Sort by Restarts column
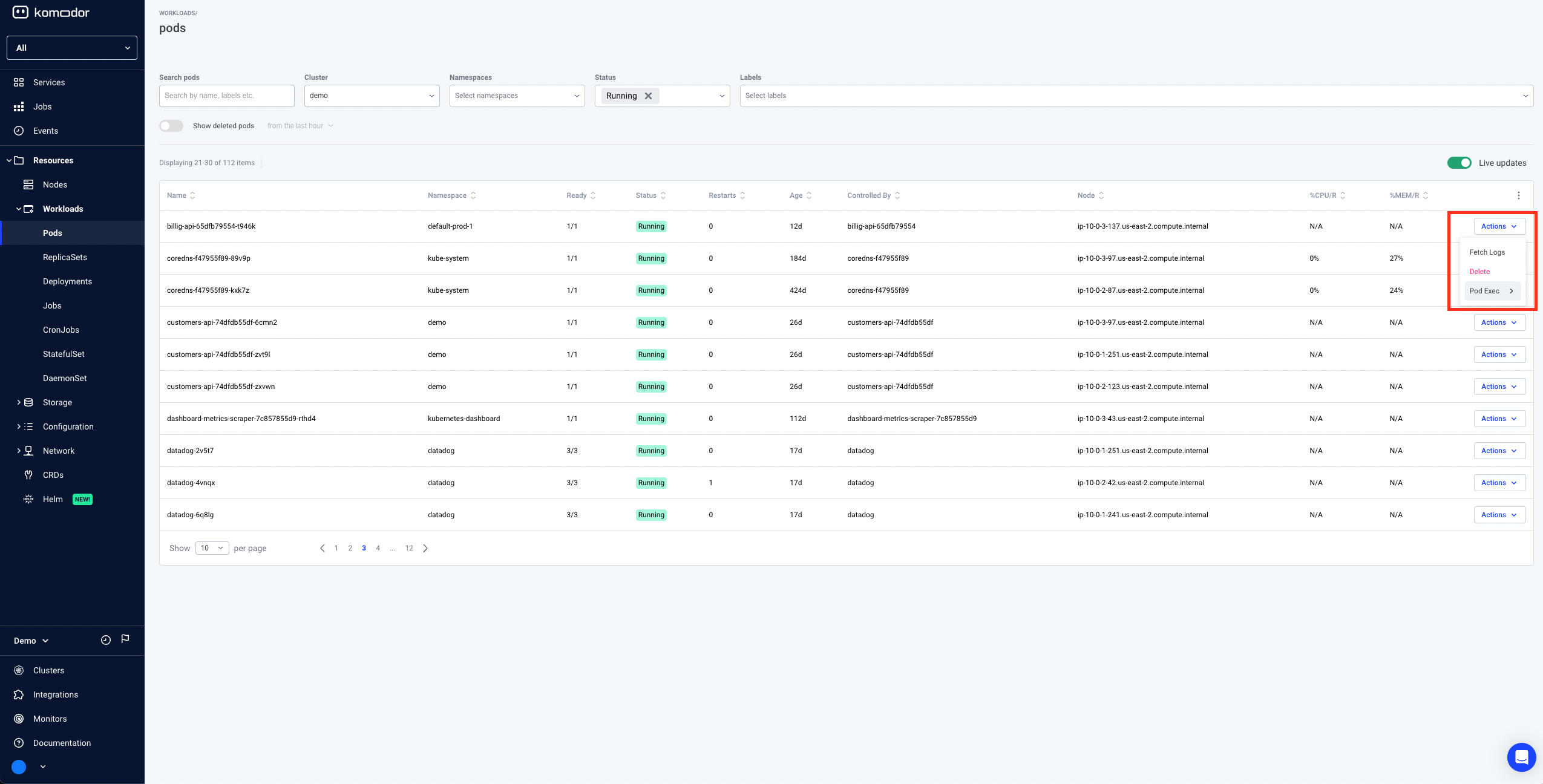The height and width of the screenshot is (784, 1543). [727, 195]
